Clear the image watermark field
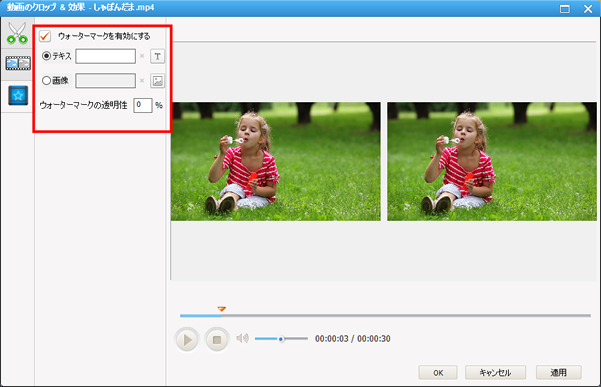 142,81
